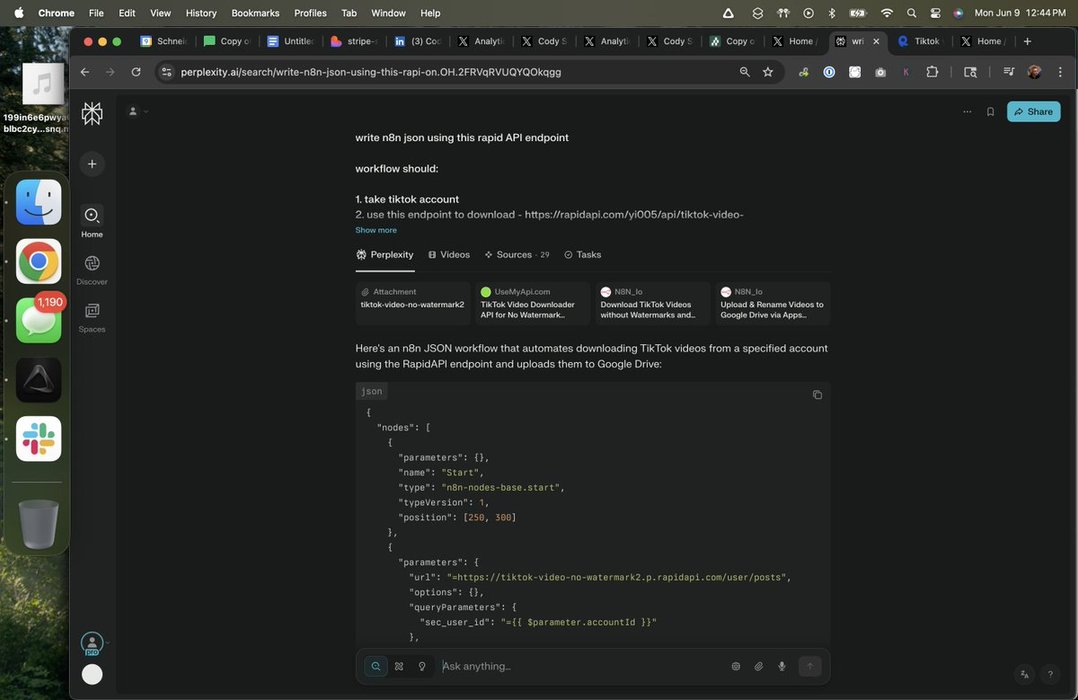Image resolution: width=1078 pixels, height=700 pixels.
Task: Open the Perplexity logo home icon
Action: pos(92,113)
